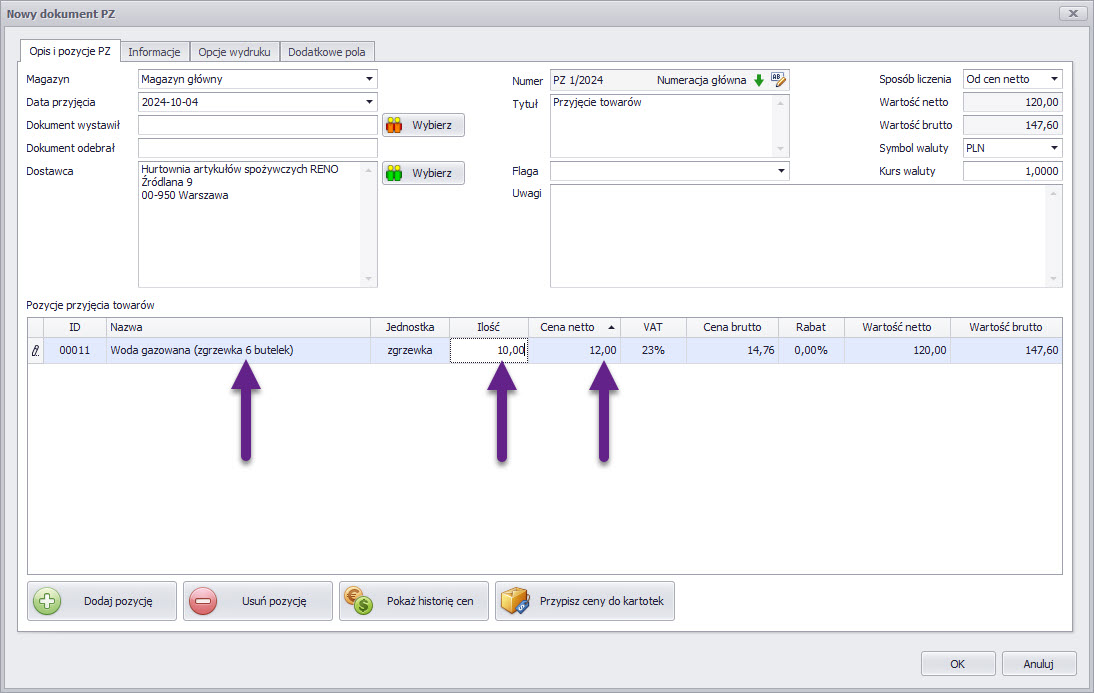Viewport: 1094px width, 693px height.
Task: Open the Opcje wydruku tab
Action: point(234,52)
